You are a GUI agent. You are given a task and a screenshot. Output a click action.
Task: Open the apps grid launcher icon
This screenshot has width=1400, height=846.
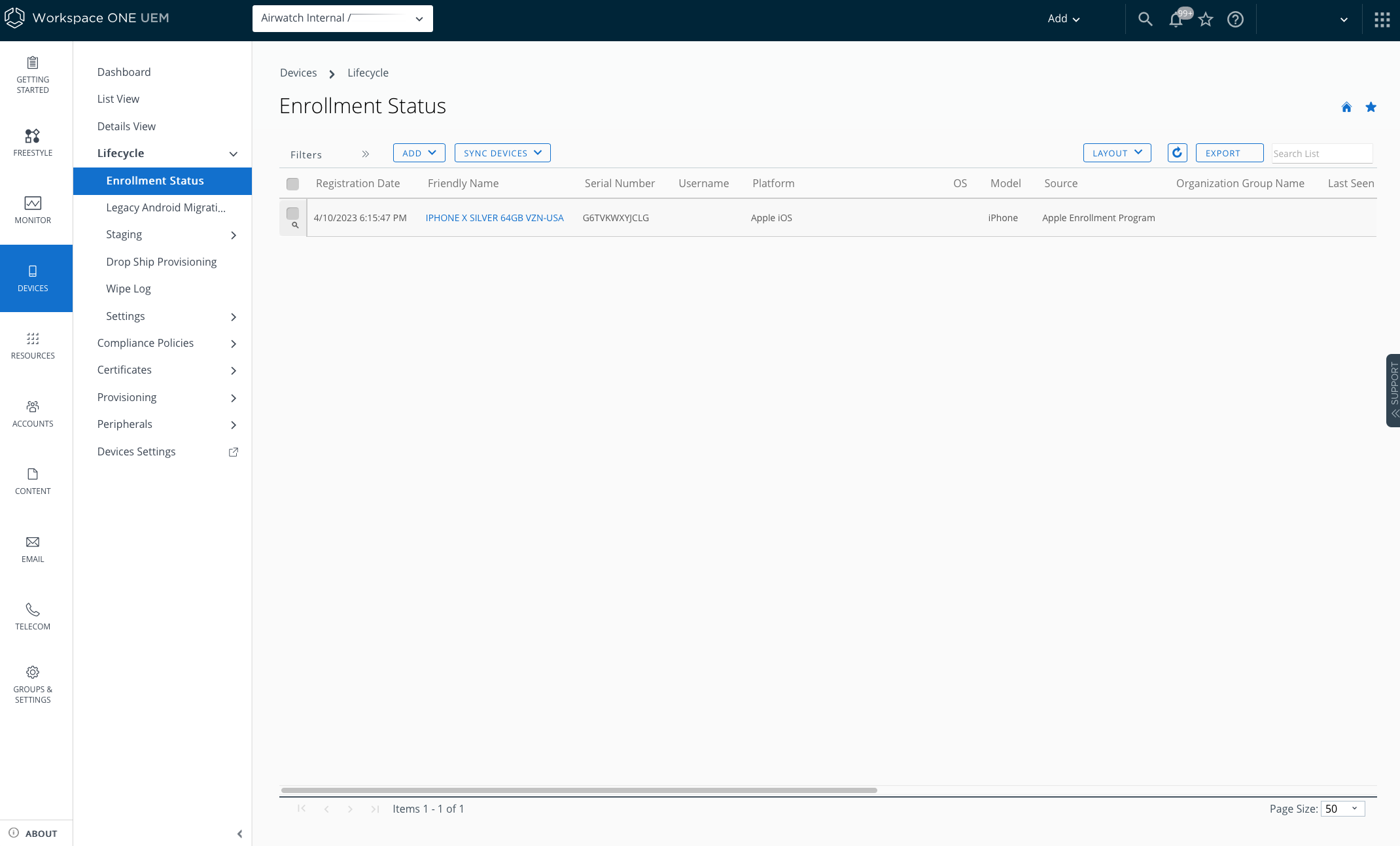1382,20
